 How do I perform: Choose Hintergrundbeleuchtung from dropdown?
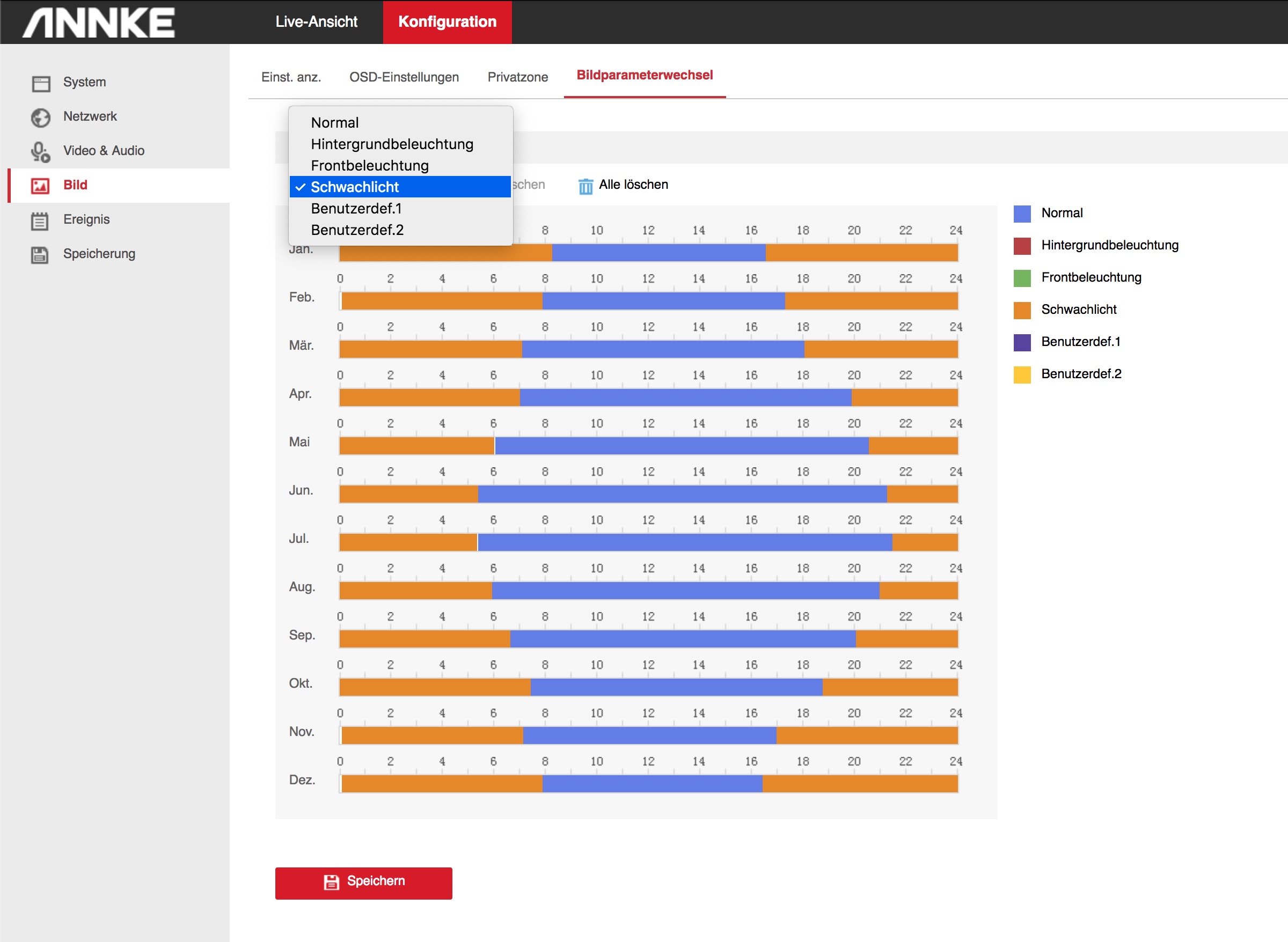(x=392, y=144)
